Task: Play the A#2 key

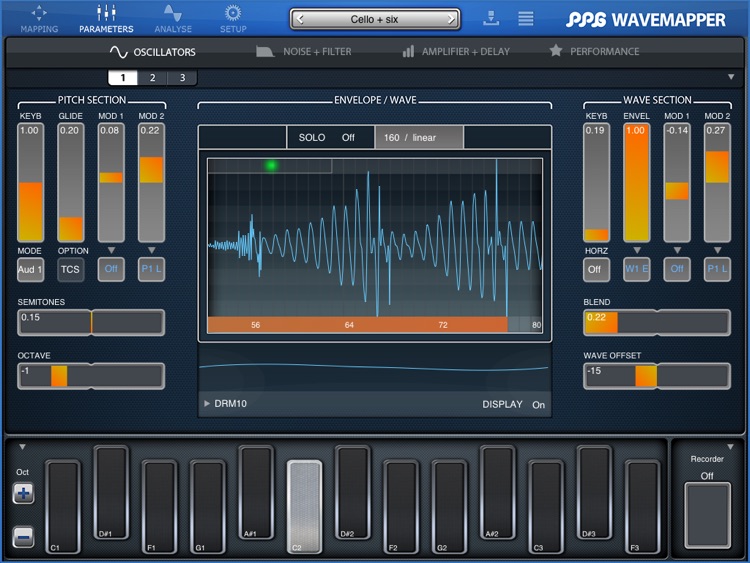Action: point(497,493)
